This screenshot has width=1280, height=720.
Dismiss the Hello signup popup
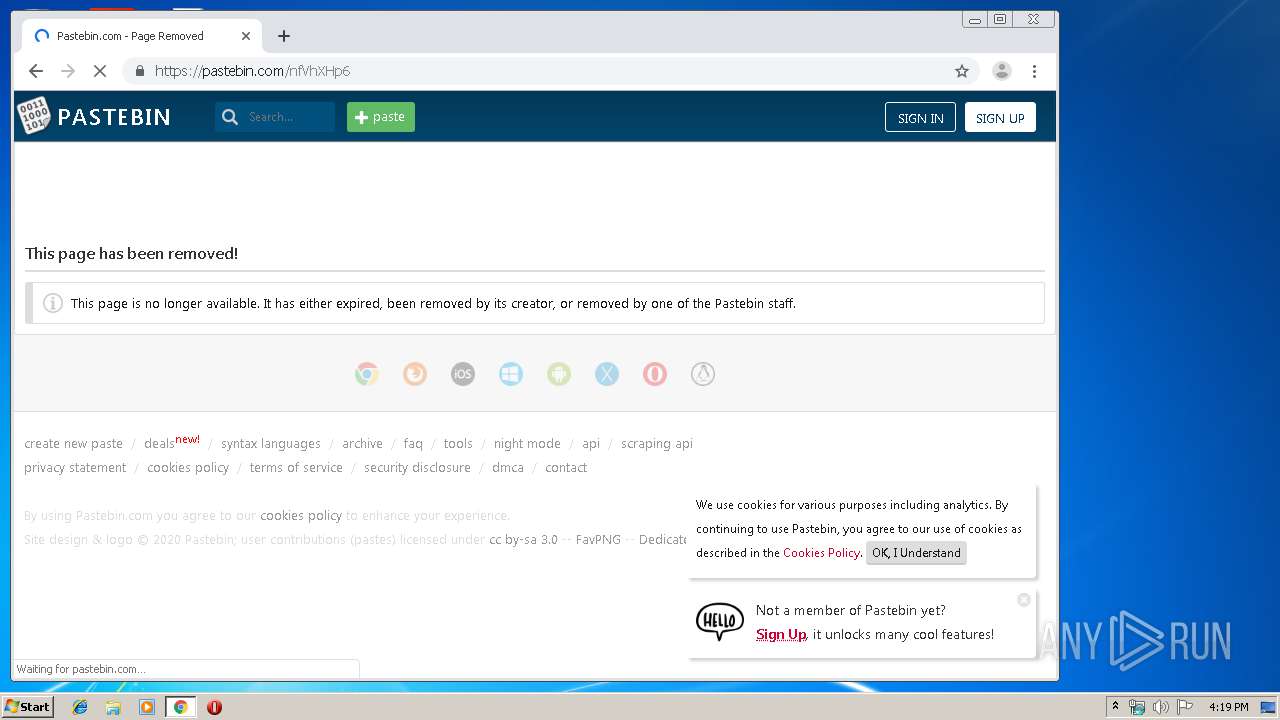click(1023, 600)
